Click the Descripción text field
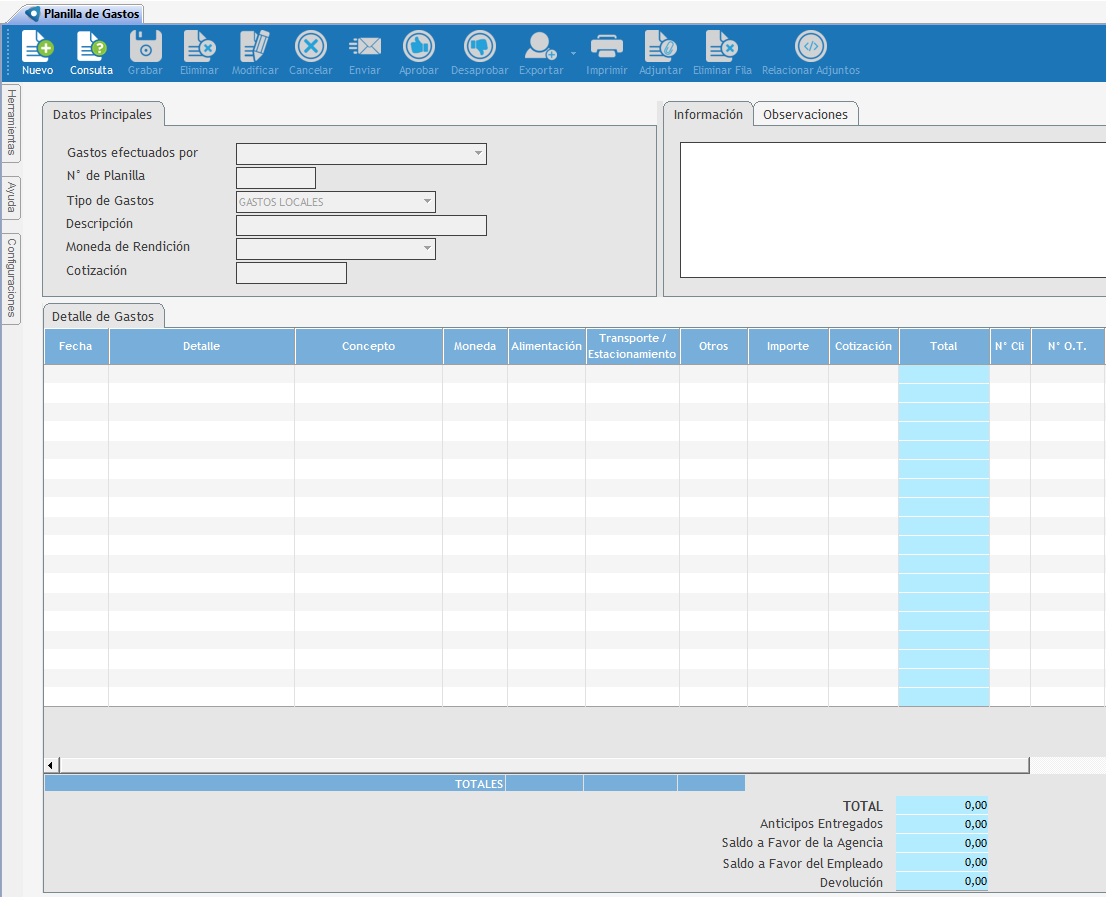1106x897 pixels. (361, 225)
